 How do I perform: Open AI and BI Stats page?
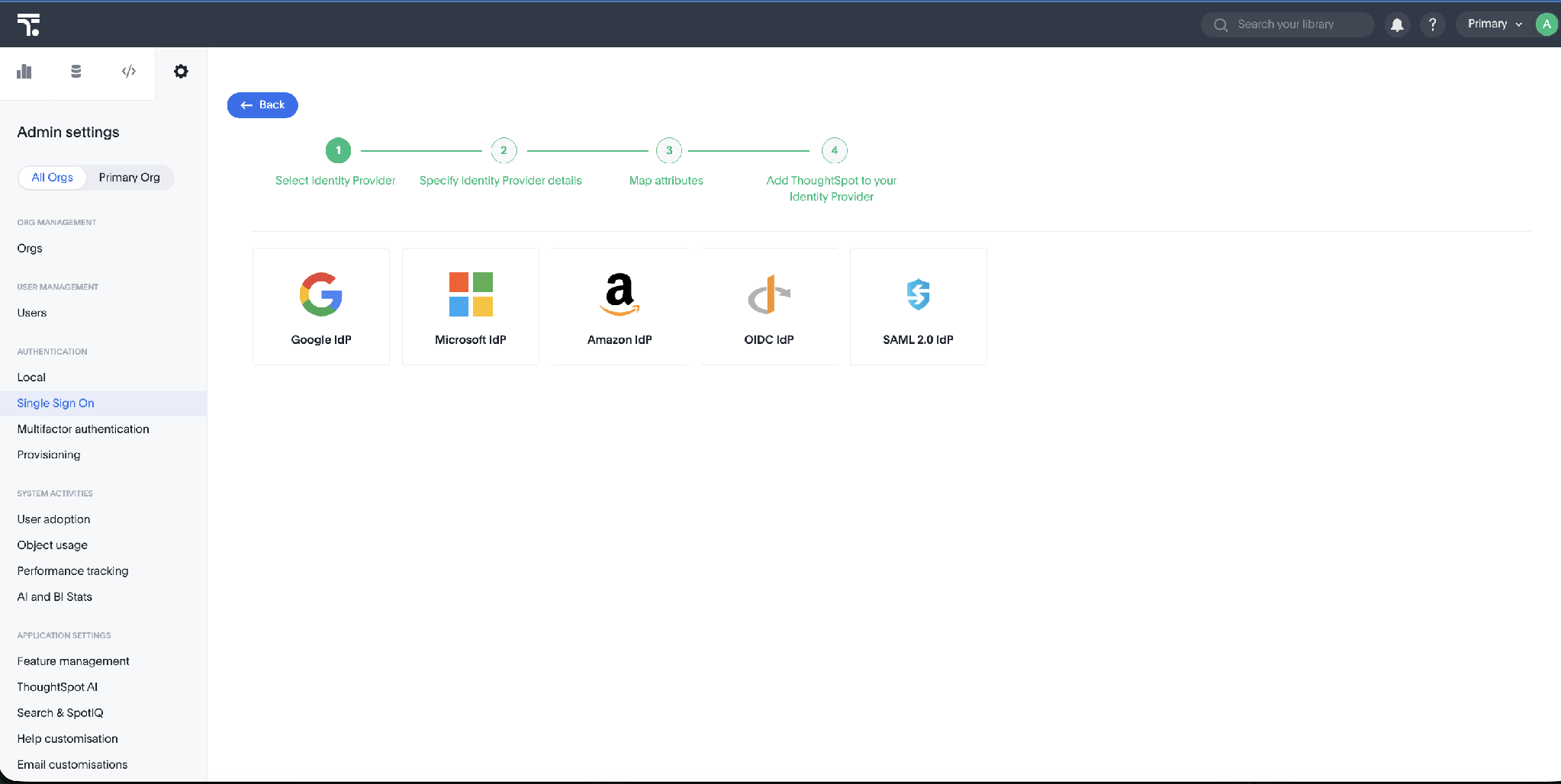[x=103, y=597]
